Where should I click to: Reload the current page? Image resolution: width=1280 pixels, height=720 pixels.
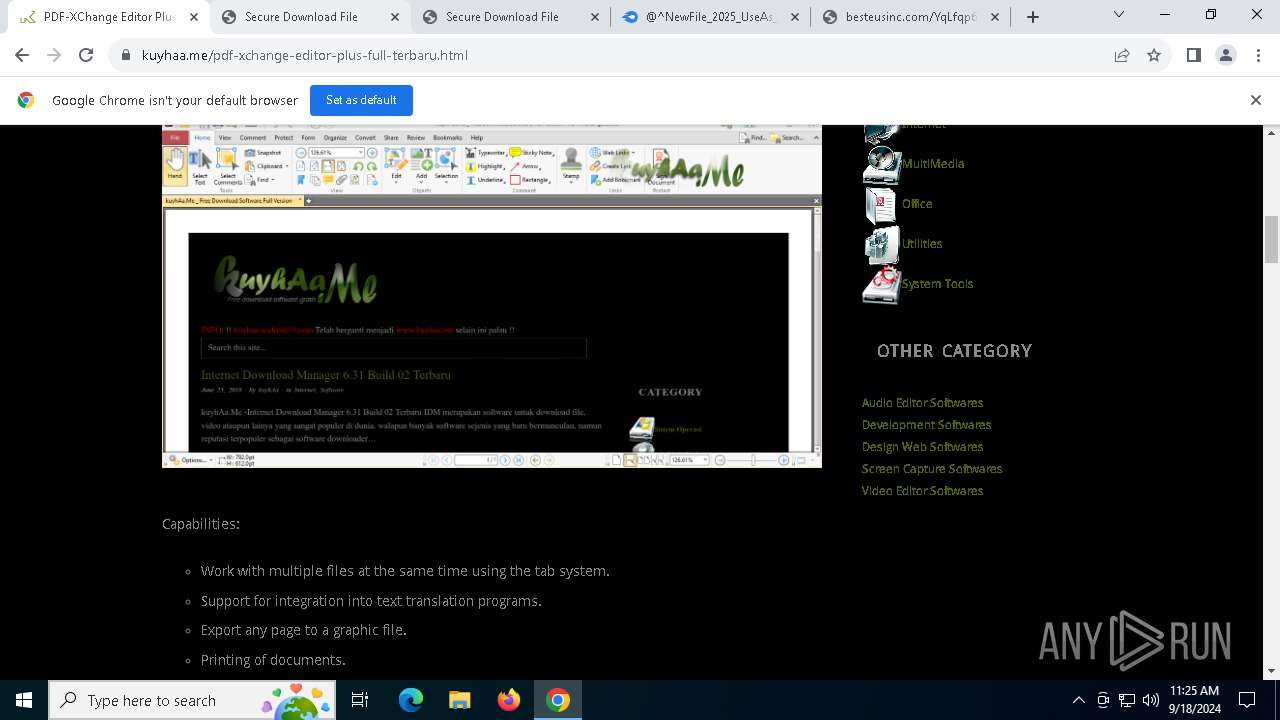point(86,55)
